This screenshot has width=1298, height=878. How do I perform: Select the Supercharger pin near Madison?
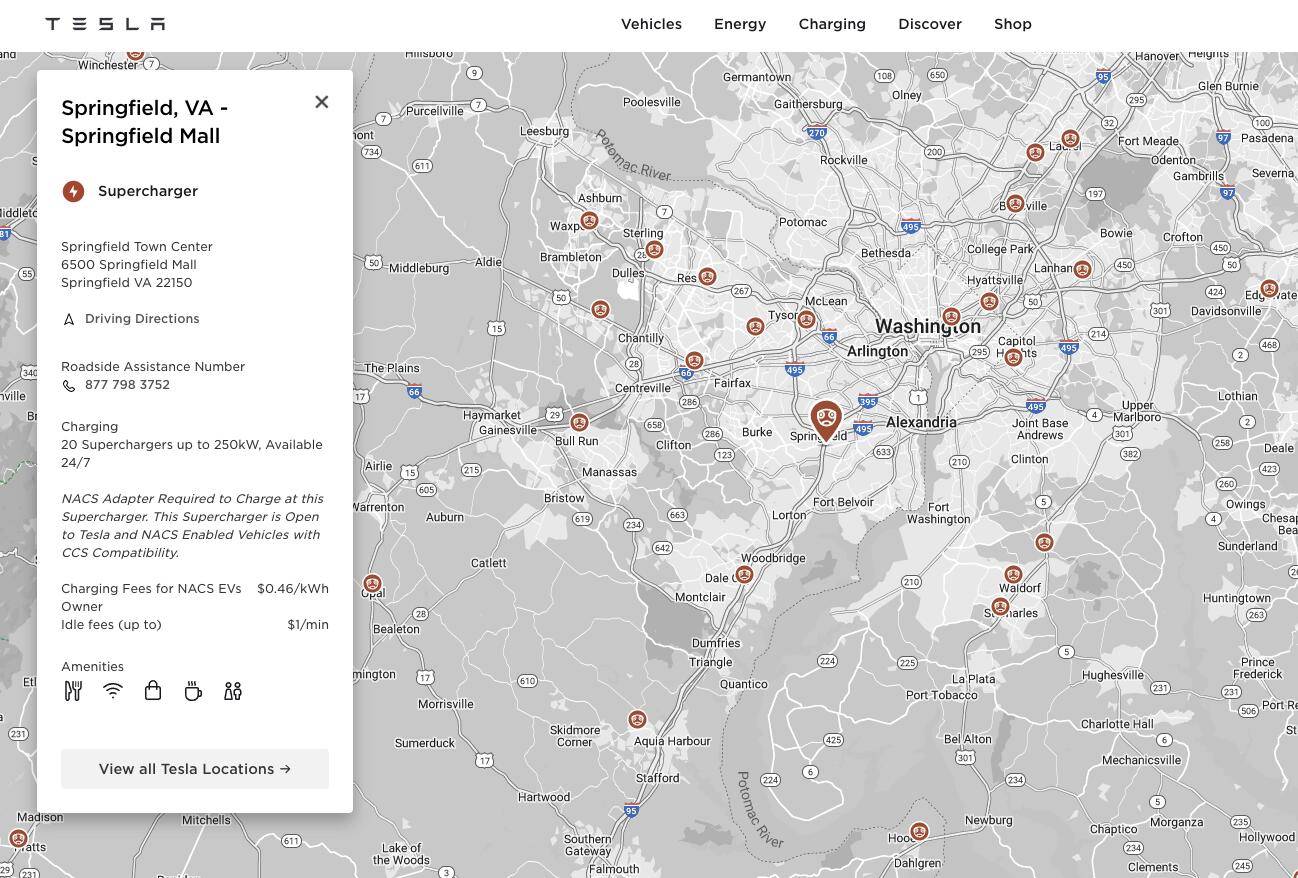pyautogui.click(x=18, y=839)
